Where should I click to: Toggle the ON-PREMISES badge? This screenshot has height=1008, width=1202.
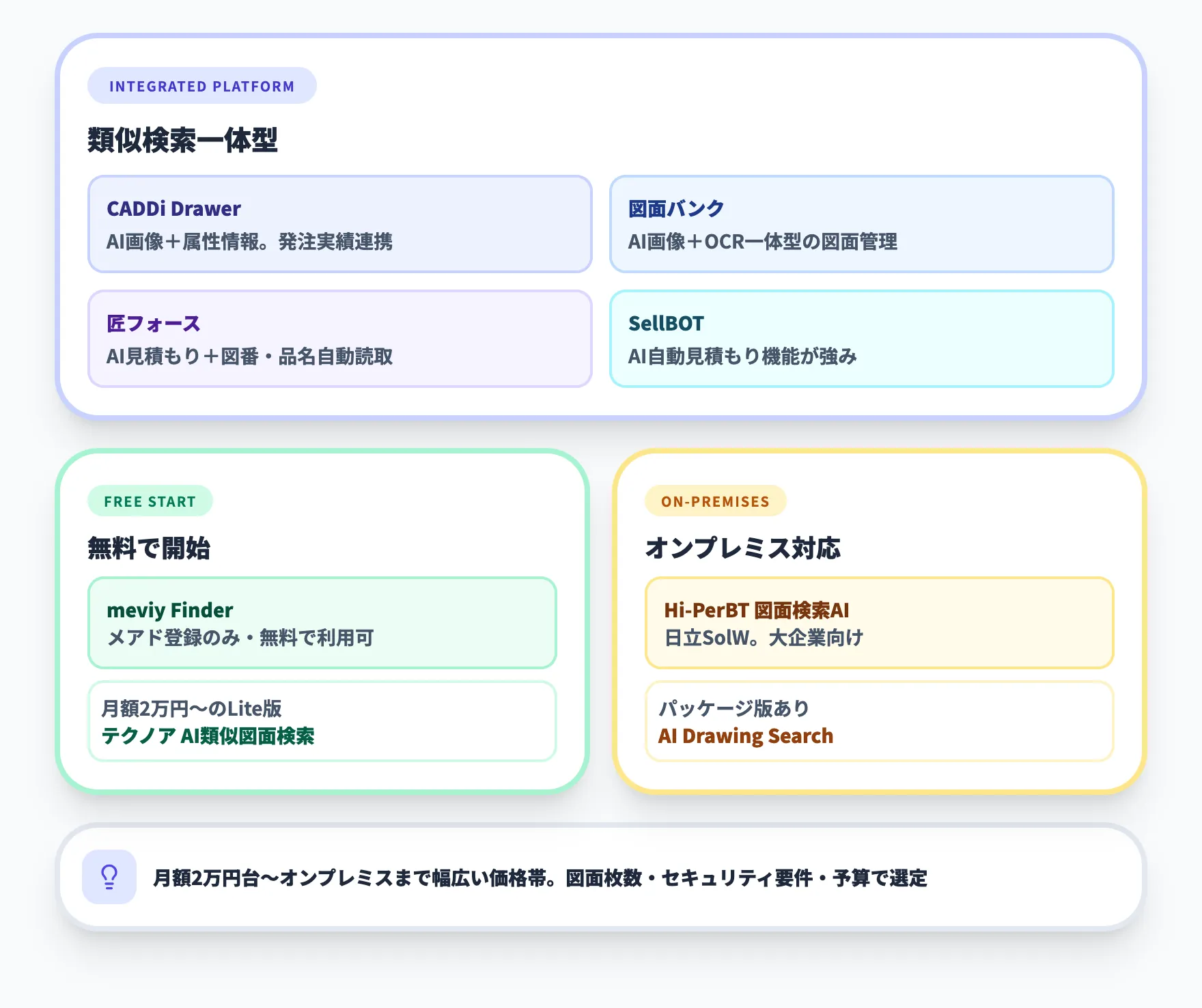715,501
